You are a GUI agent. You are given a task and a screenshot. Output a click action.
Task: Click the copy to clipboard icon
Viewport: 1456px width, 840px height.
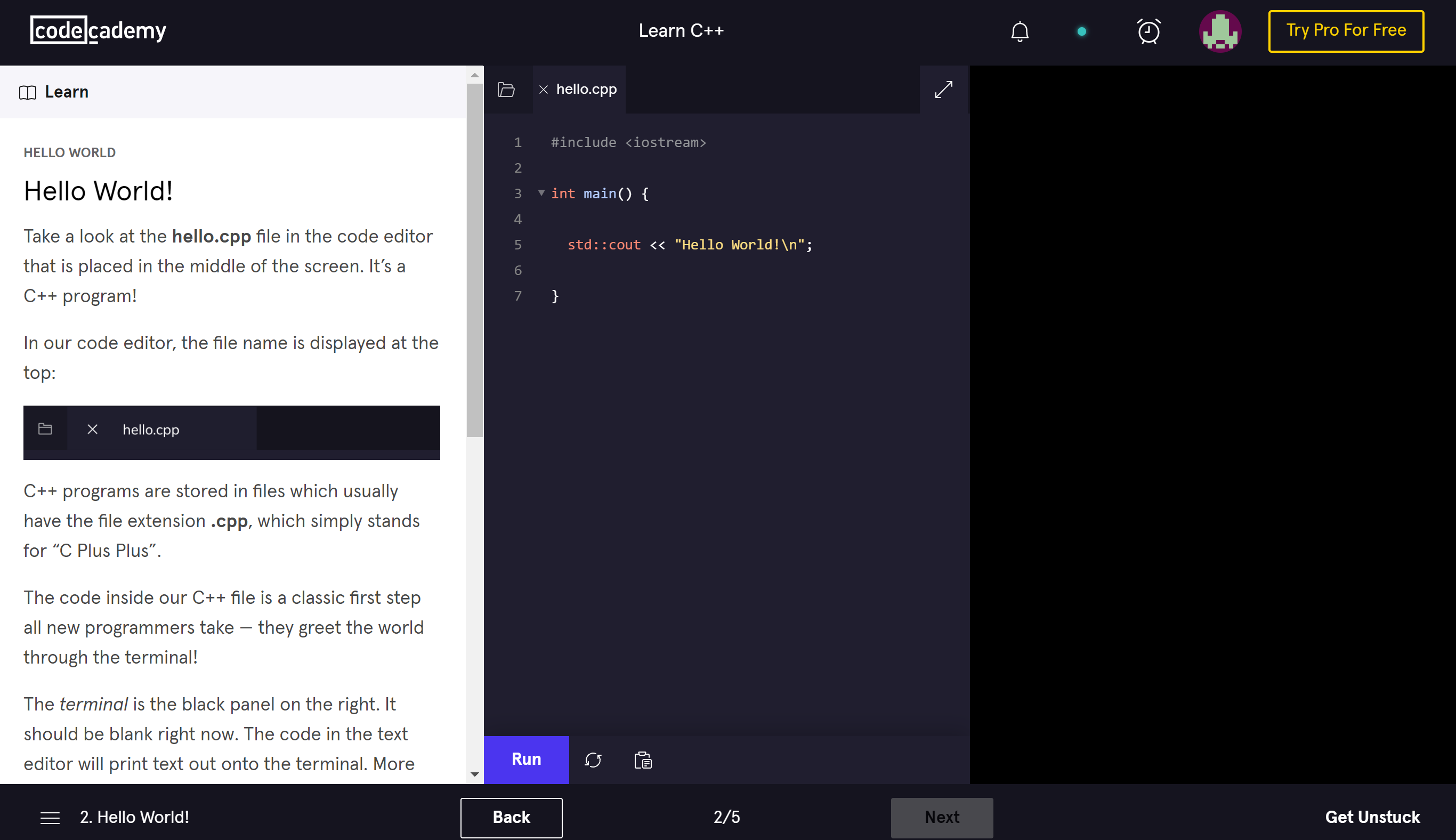click(643, 760)
